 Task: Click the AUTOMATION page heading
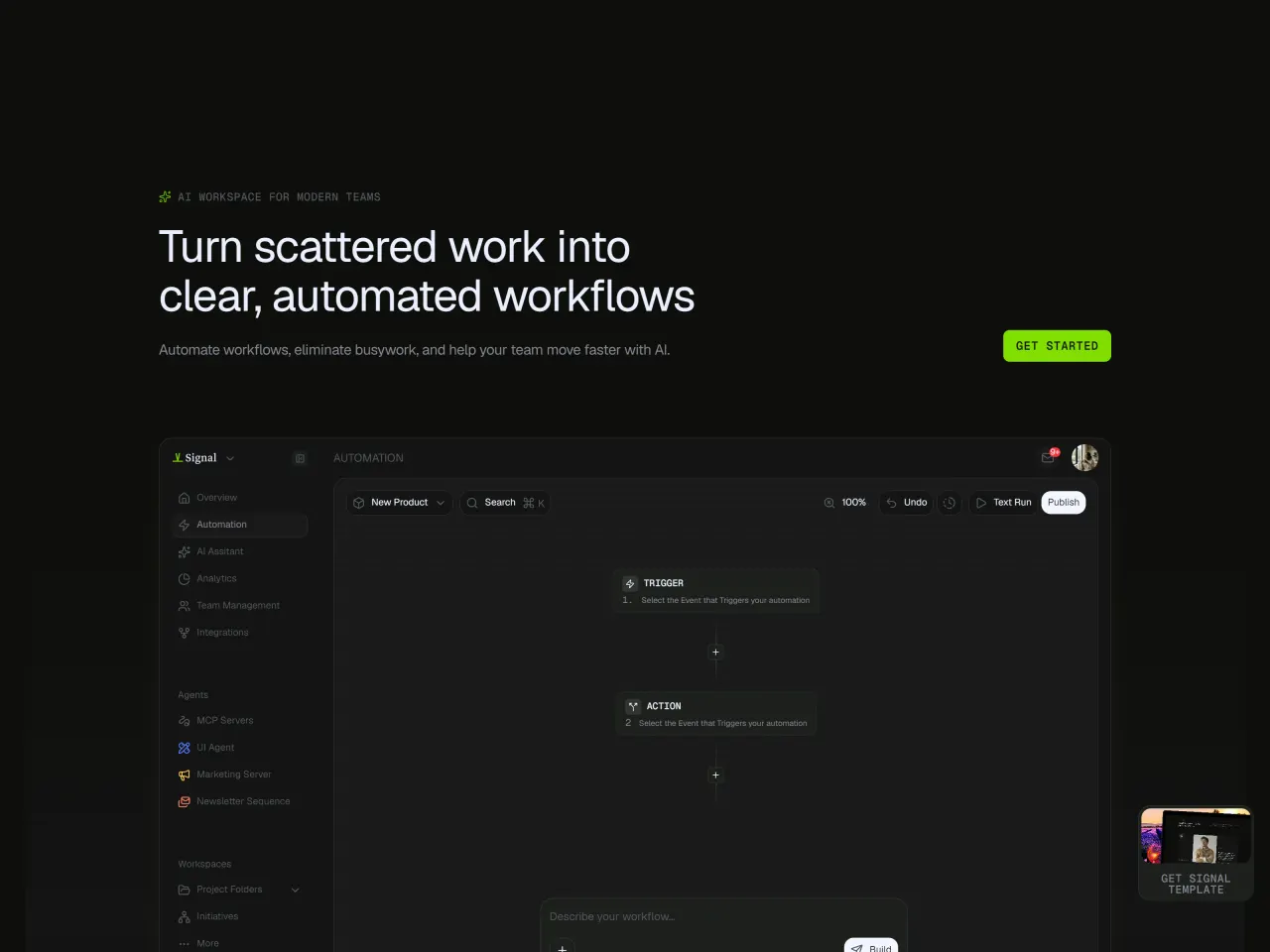coord(368,458)
